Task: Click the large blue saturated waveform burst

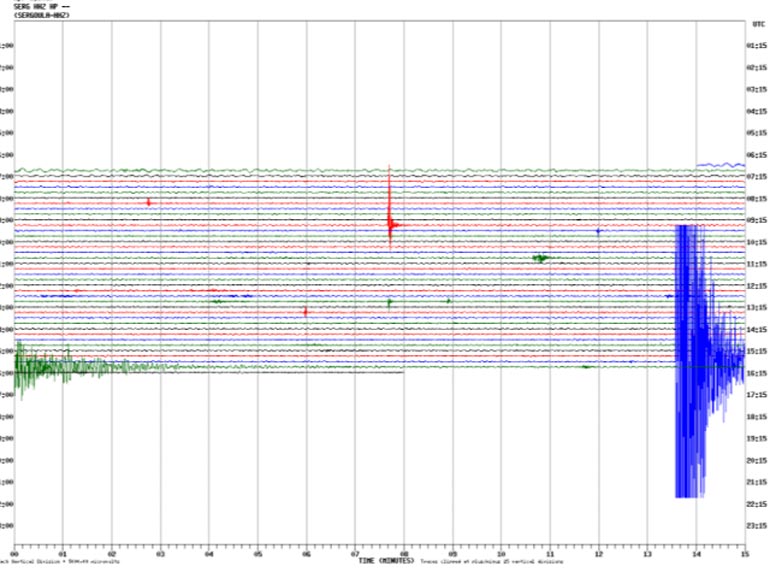Action: tap(690, 360)
